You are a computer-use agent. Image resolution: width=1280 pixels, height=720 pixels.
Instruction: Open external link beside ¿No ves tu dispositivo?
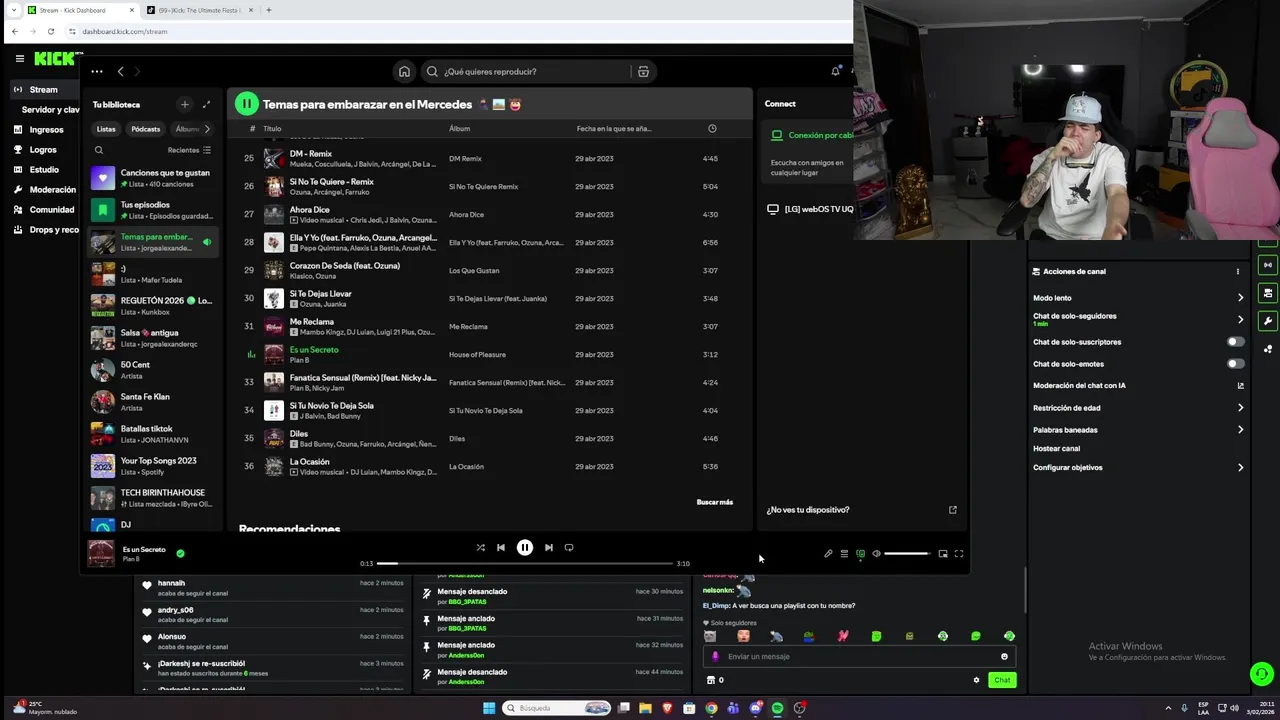952,510
